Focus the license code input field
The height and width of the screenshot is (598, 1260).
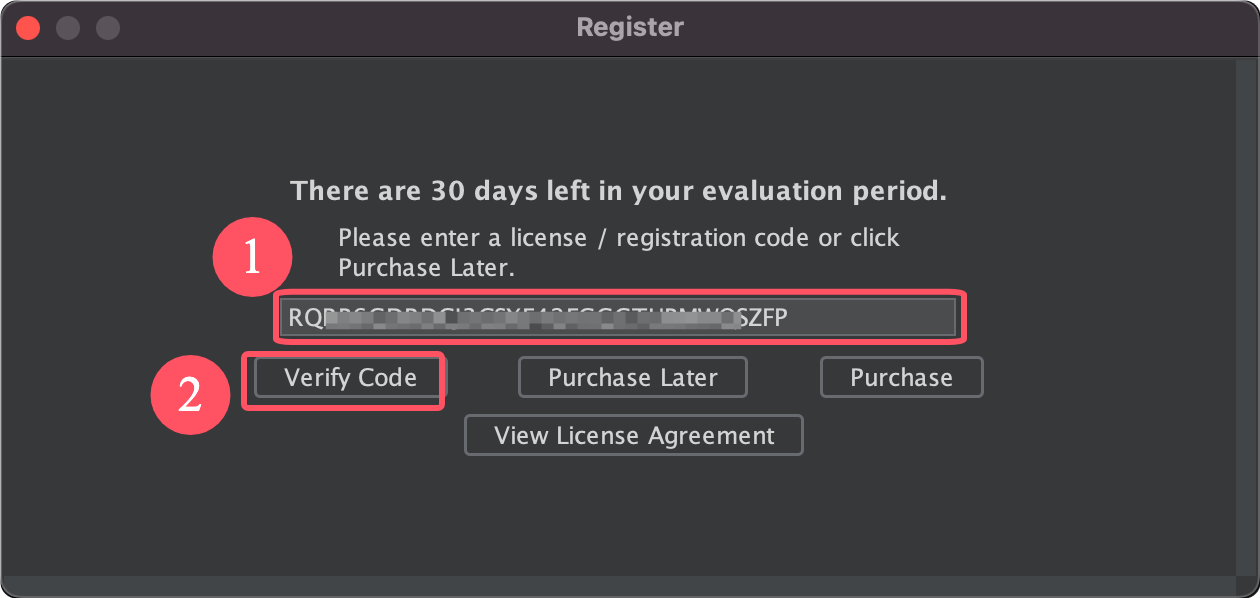pyautogui.click(x=617, y=318)
